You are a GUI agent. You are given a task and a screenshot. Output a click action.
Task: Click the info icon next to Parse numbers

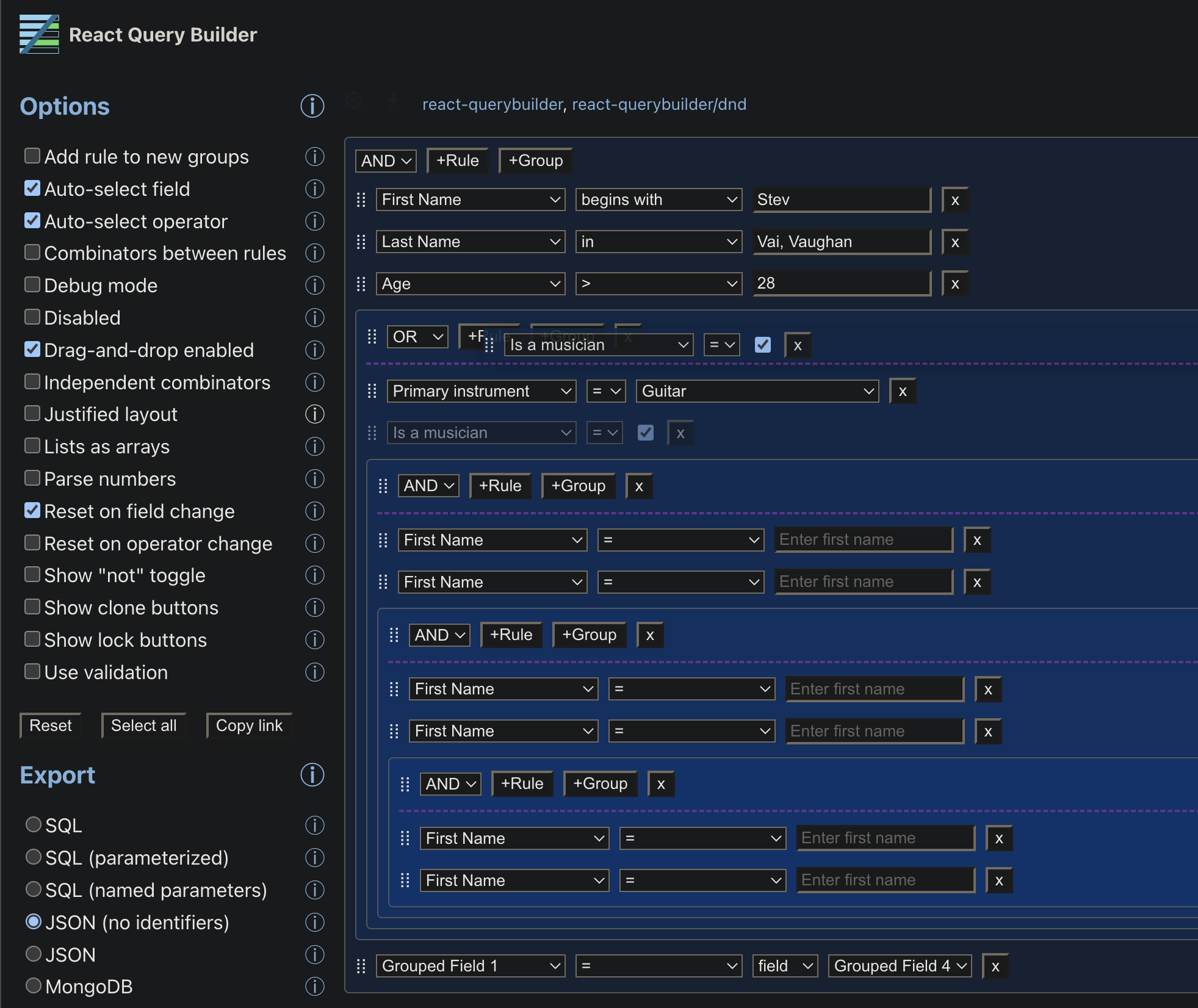(315, 478)
